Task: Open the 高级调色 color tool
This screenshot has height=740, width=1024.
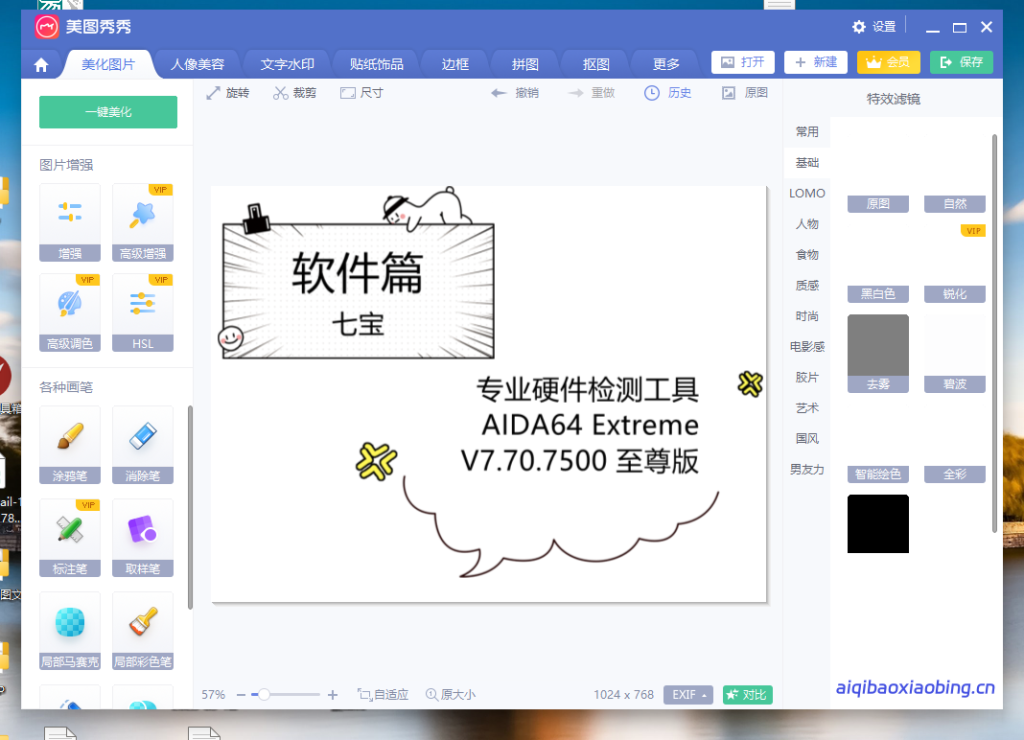Action: 70,312
